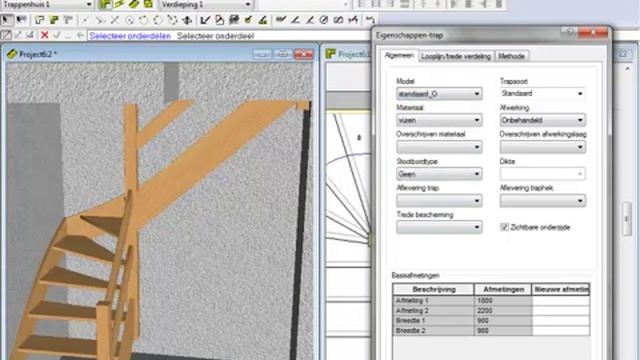
Task: Click the background window's vertical scrollbar thumb
Action: [x=627, y=219]
